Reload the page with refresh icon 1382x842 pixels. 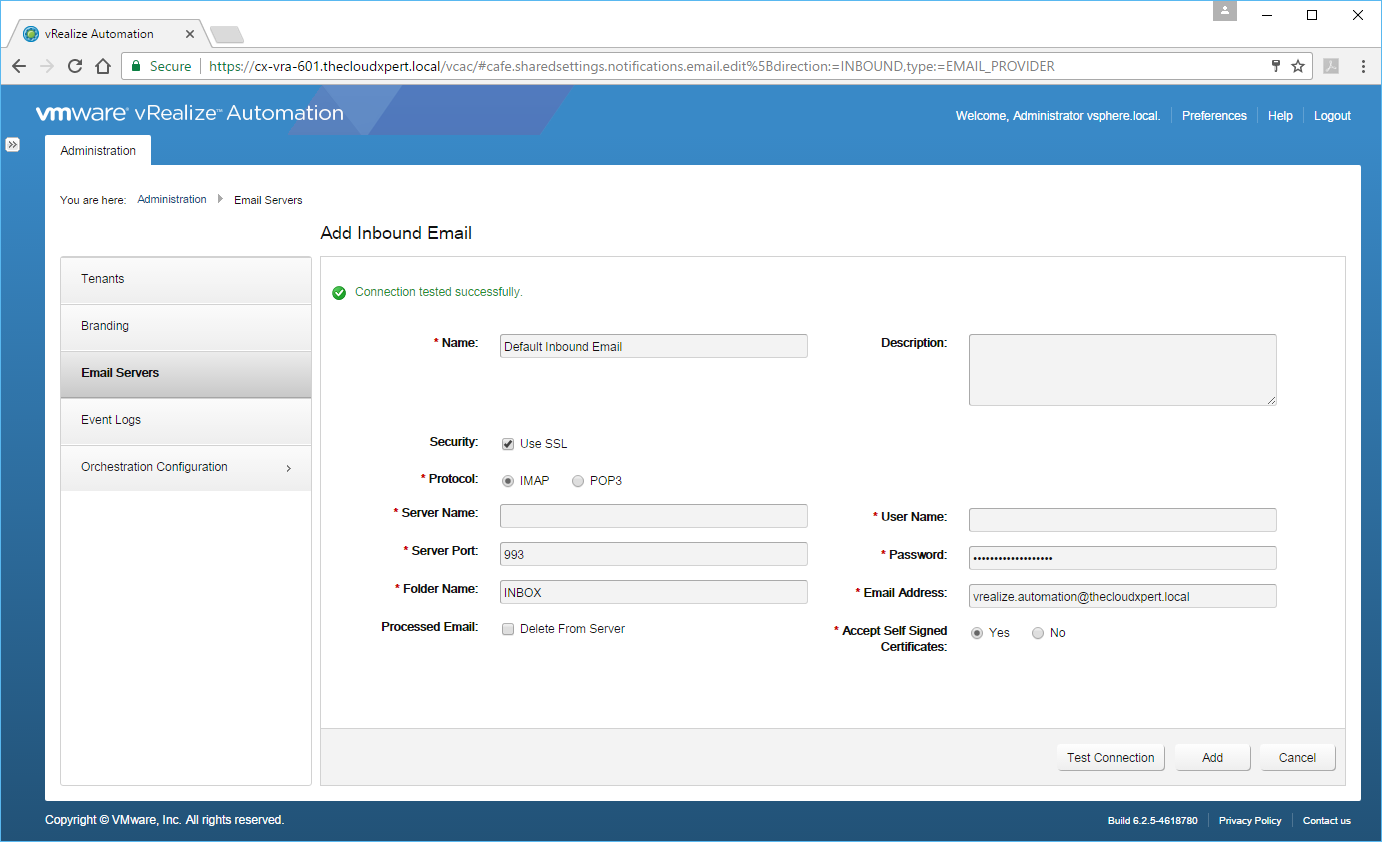pyautogui.click(x=75, y=66)
